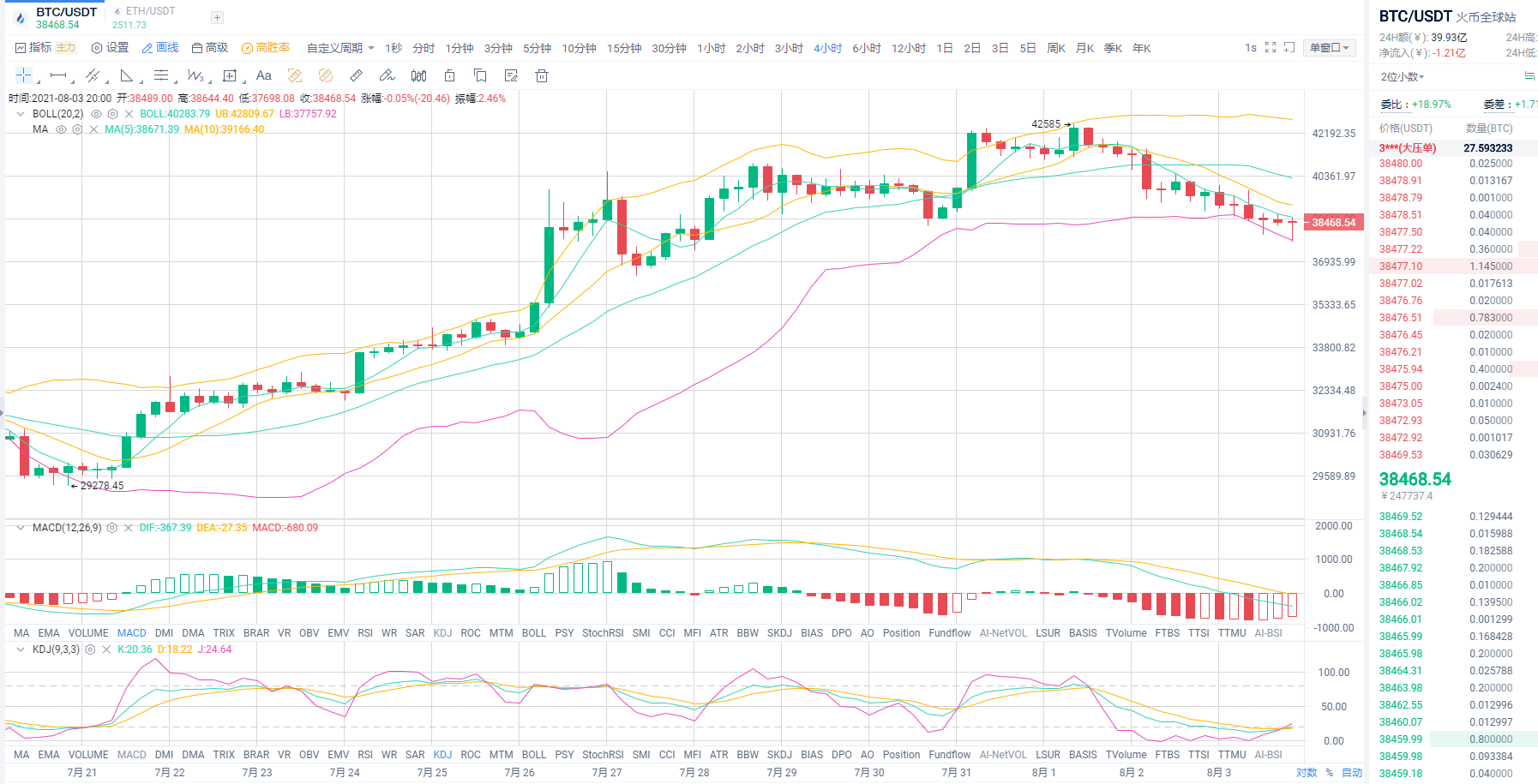Toggle MA indicator visibility eye

point(61,129)
